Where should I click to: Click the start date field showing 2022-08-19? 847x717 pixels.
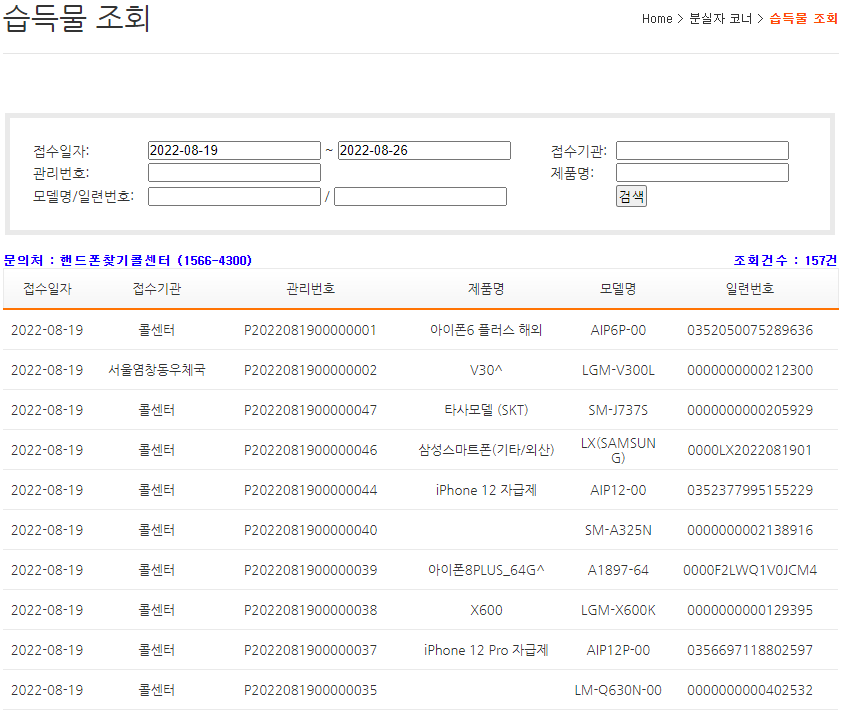click(x=234, y=150)
